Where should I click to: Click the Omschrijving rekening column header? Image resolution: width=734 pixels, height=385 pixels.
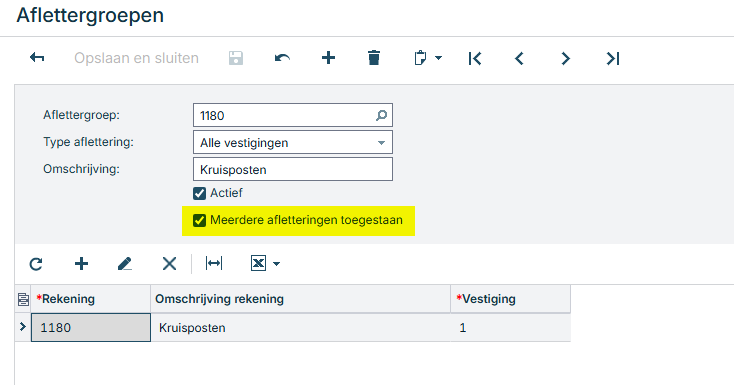tap(301, 299)
